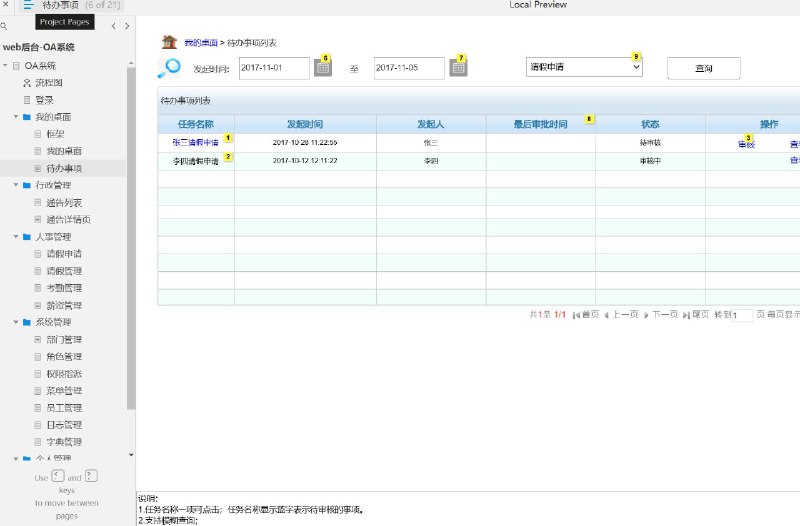The width and height of the screenshot is (800, 526).
Task: Click the search magnifier in sidebar
Action: [4, 26]
